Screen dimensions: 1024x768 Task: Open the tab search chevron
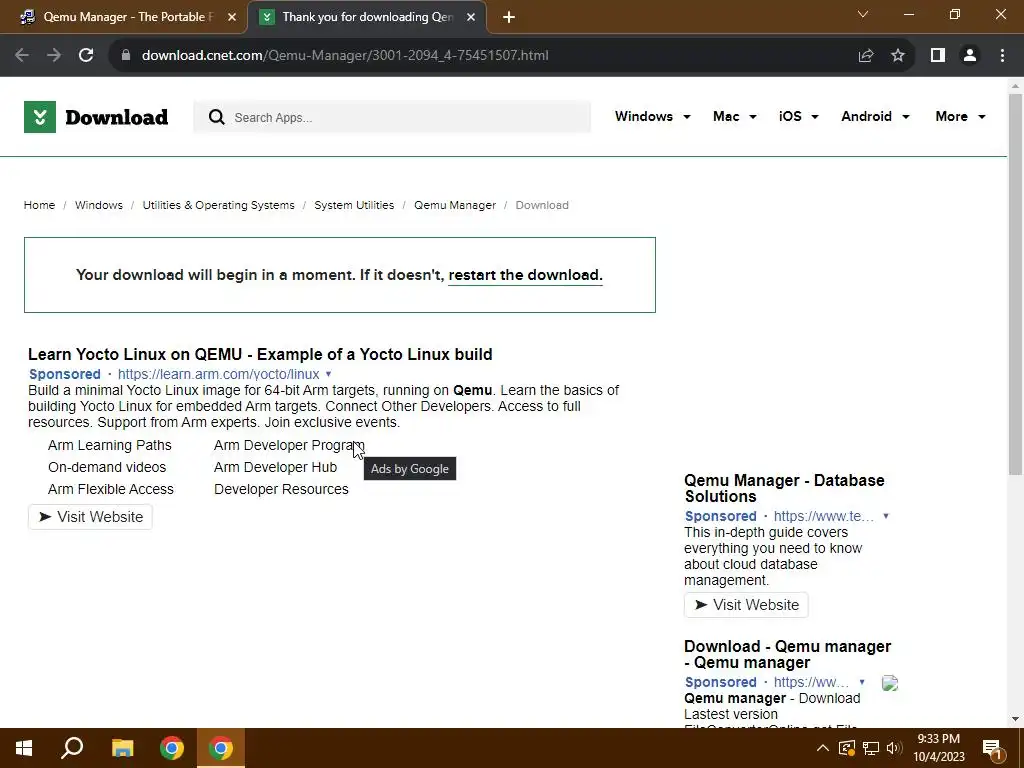pyautogui.click(x=863, y=14)
